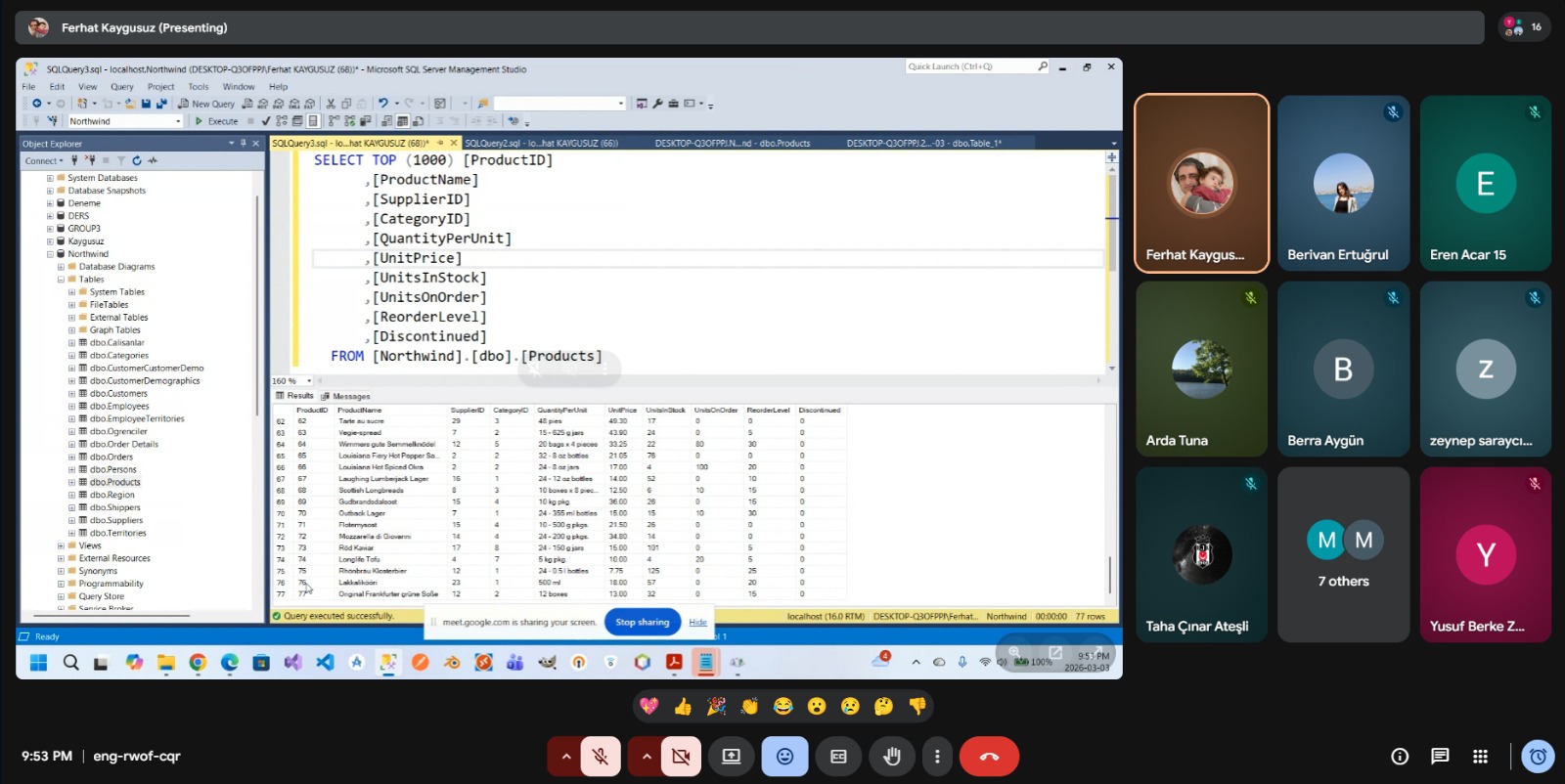Turn on the camera
This screenshot has width=1565, height=784.
point(681,756)
